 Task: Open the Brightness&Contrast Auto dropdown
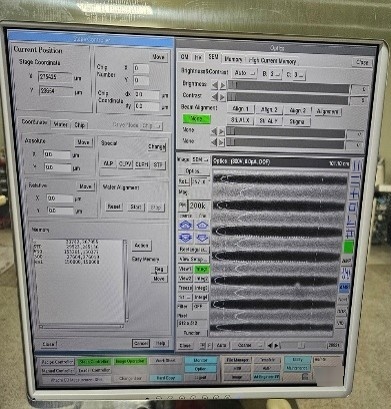(244, 73)
